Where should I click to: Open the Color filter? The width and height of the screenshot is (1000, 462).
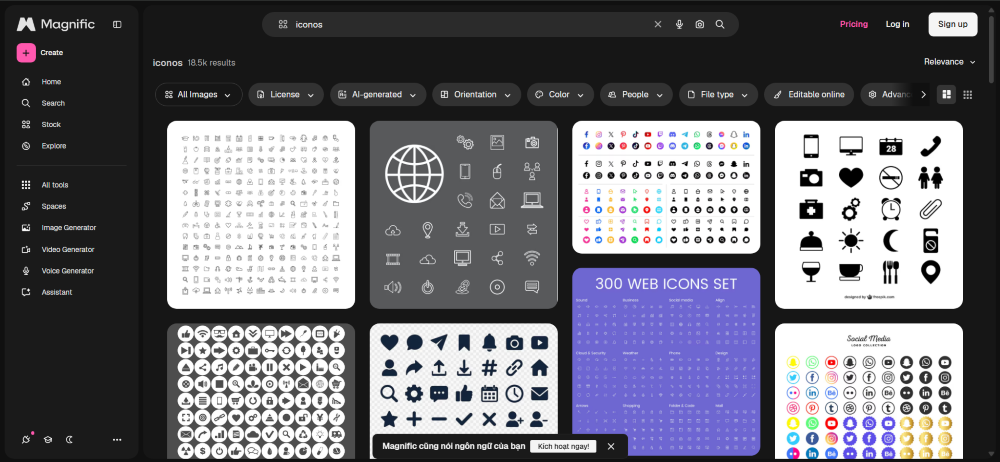[x=560, y=94]
